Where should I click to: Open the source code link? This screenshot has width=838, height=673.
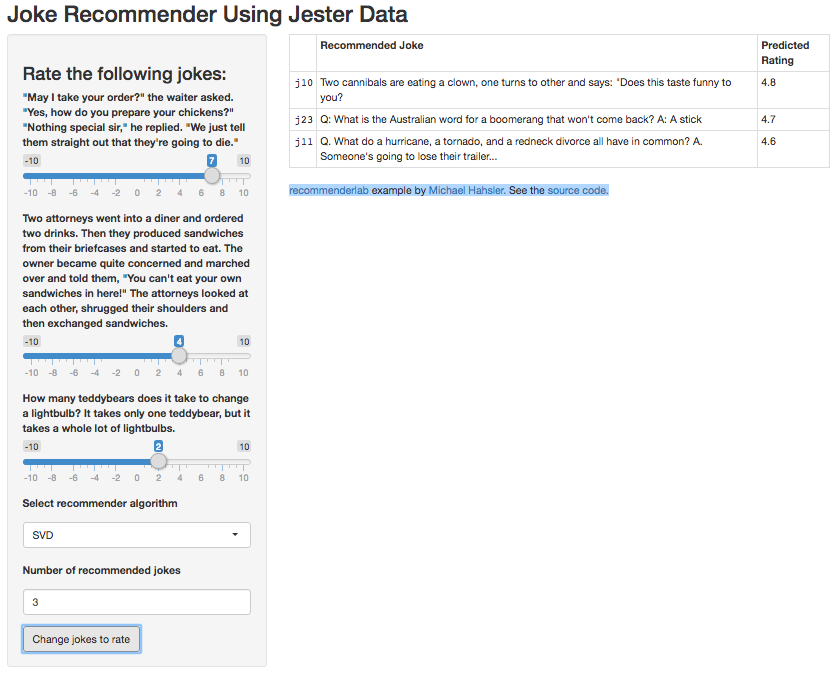coord(577,190)
